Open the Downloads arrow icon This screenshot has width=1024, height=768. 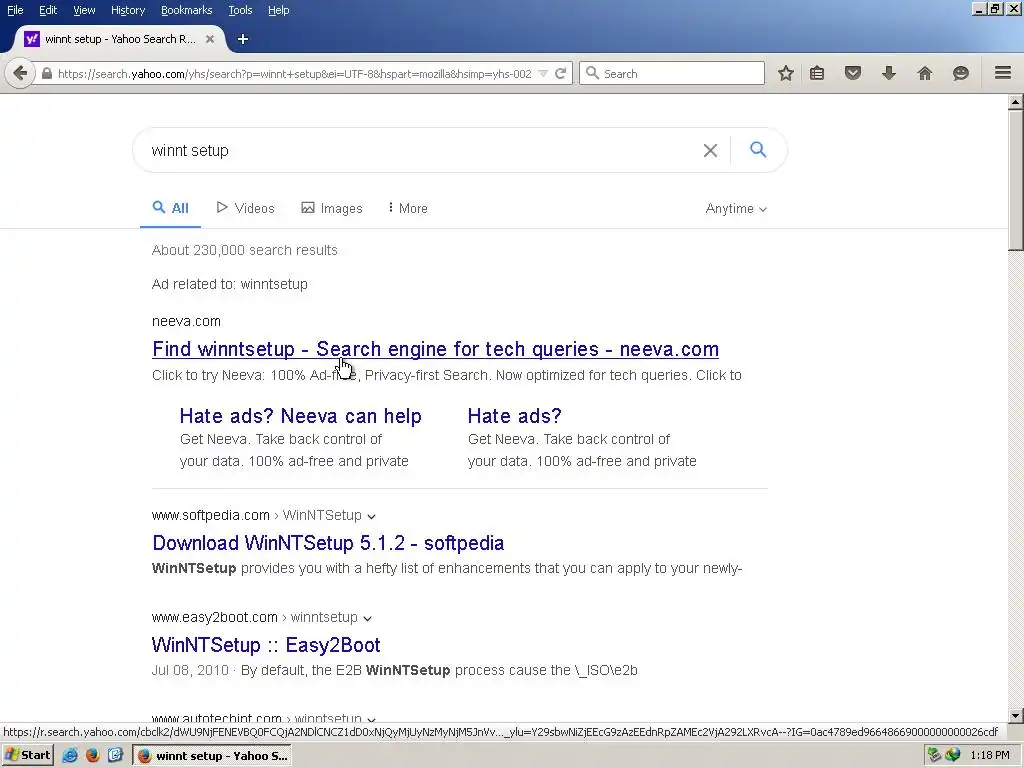pyautogui.click(x=888, y=73)
